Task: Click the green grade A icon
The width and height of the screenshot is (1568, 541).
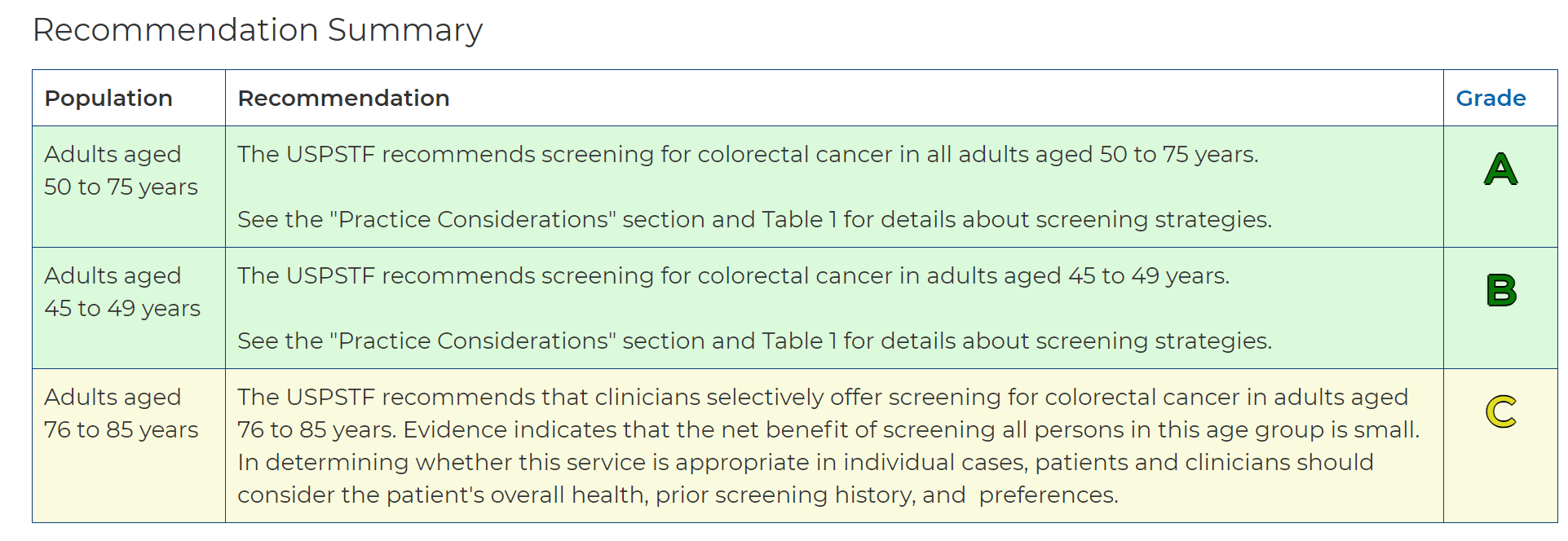Action: [1500, 169]
